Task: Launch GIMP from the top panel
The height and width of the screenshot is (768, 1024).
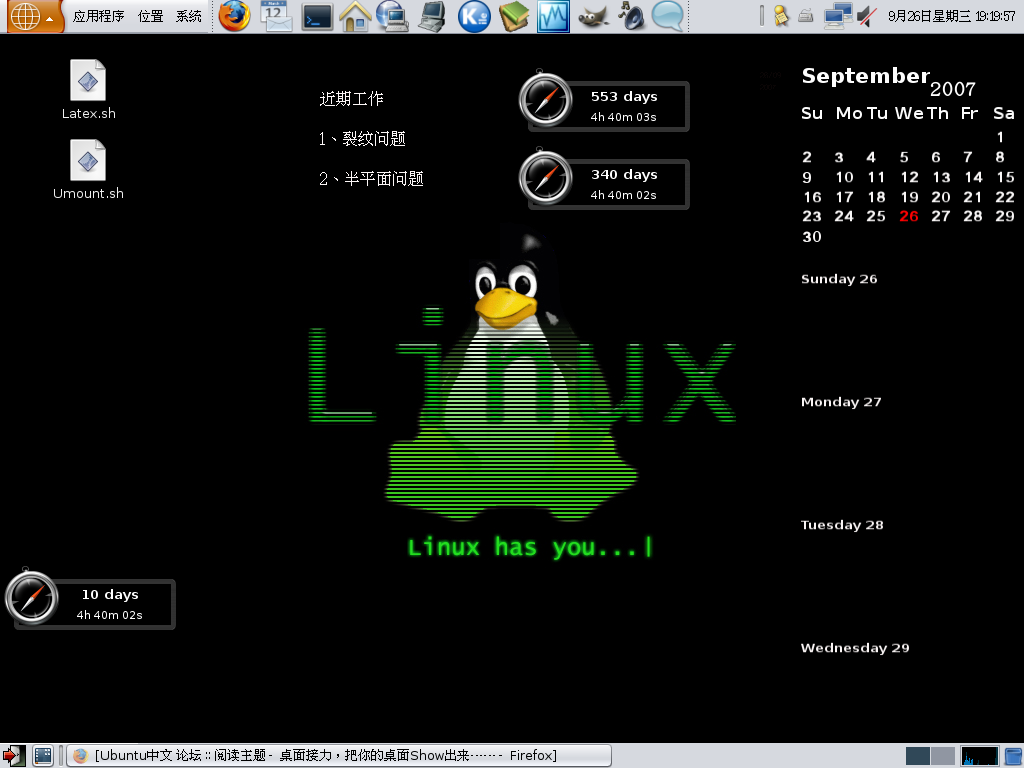Action: 594,16
